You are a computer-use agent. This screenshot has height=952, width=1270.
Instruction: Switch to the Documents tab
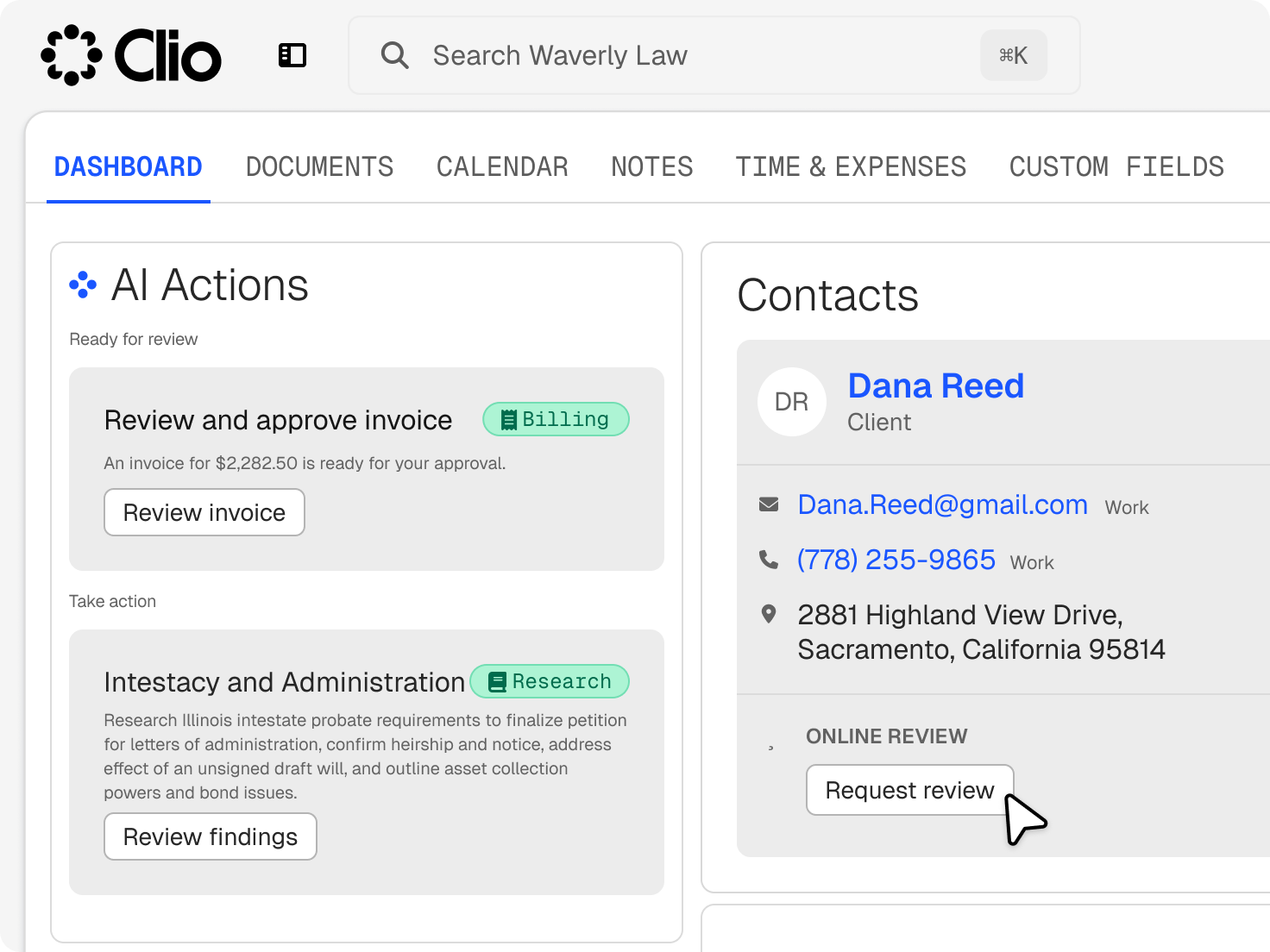click(x=320, y=166)
